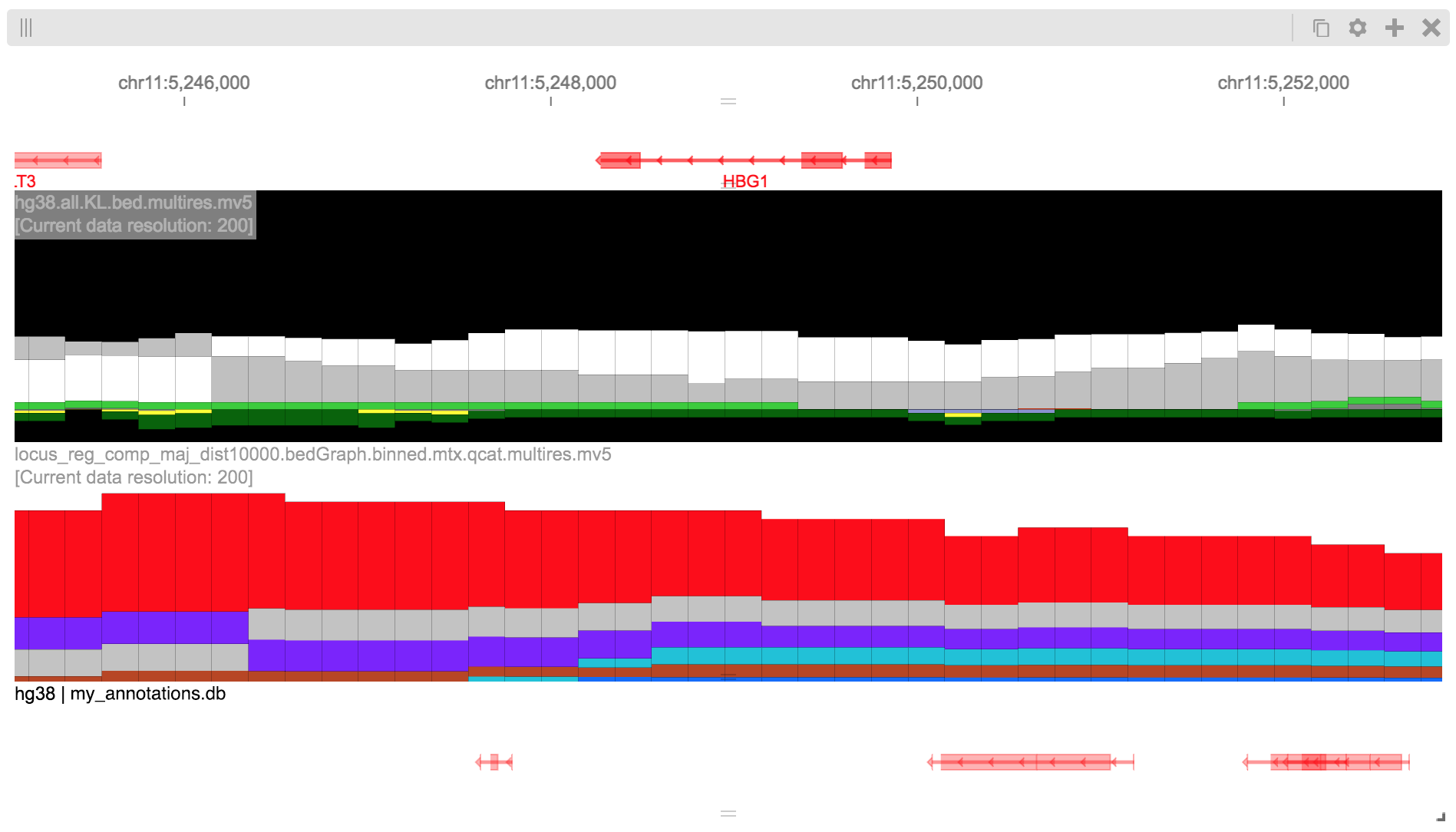Click the gene glyph in the bottom annotation track
Screen dimensions: 1456x832
[494, 761]
